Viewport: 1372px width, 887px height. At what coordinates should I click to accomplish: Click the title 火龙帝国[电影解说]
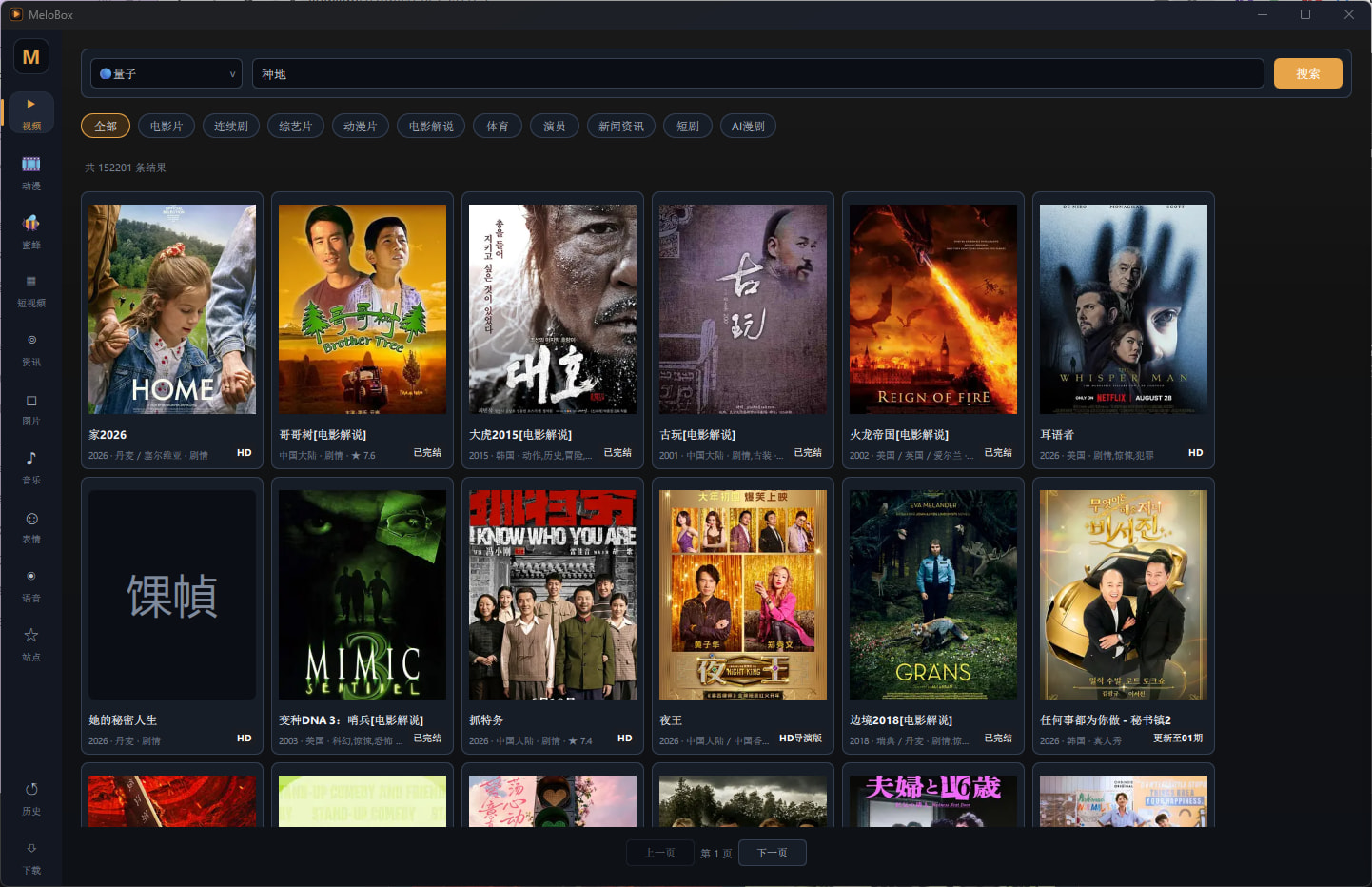(x=899, y=435)
